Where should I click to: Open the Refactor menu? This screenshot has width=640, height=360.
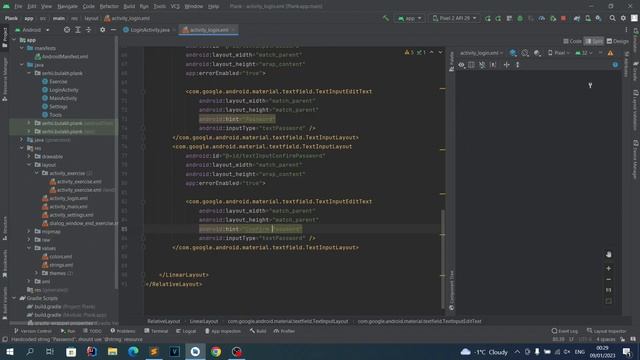pyautogui.click(x=109, y=6)
